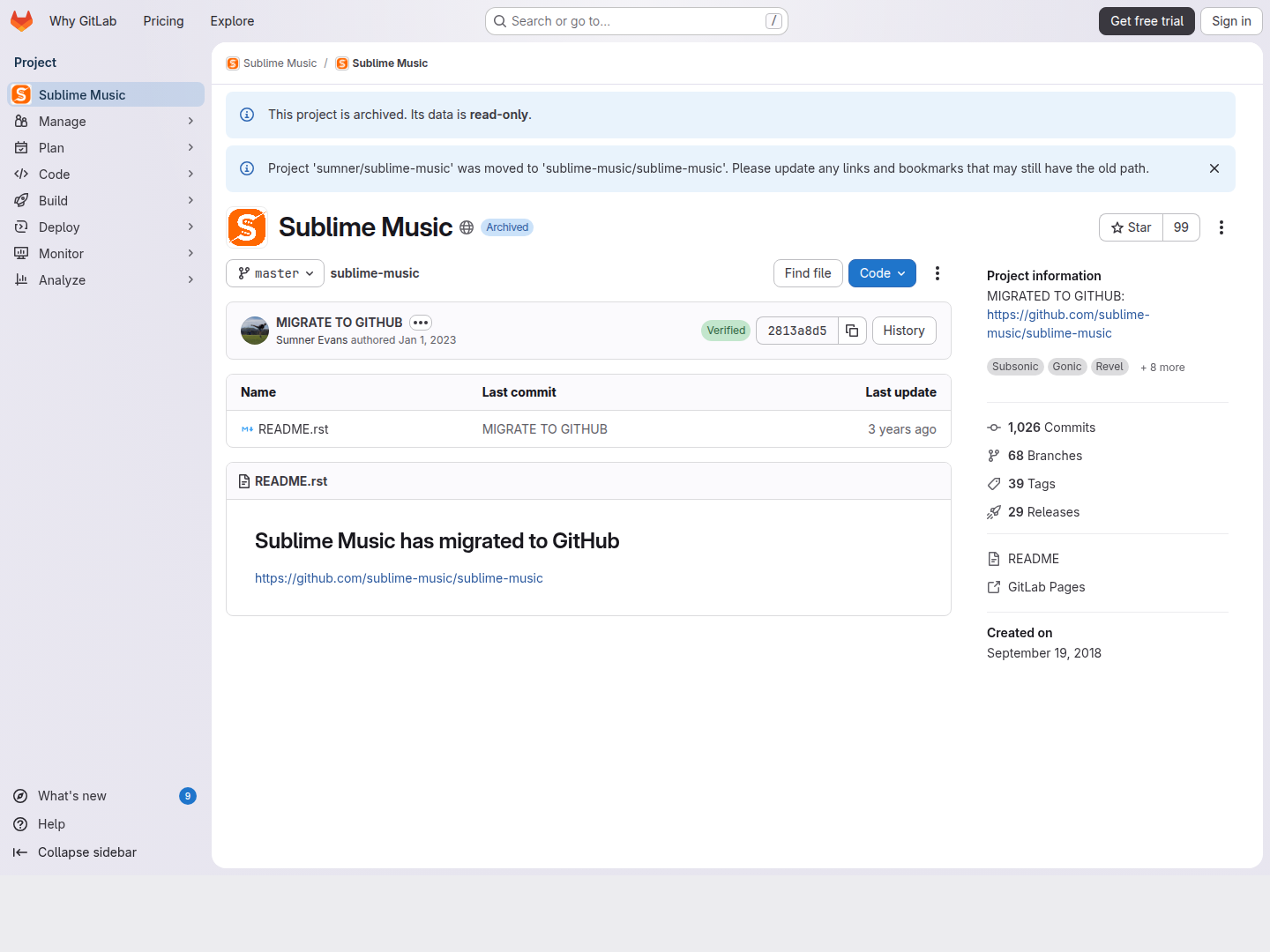
Task: Click Get free trial button
Action: [x=1147, y=21]
